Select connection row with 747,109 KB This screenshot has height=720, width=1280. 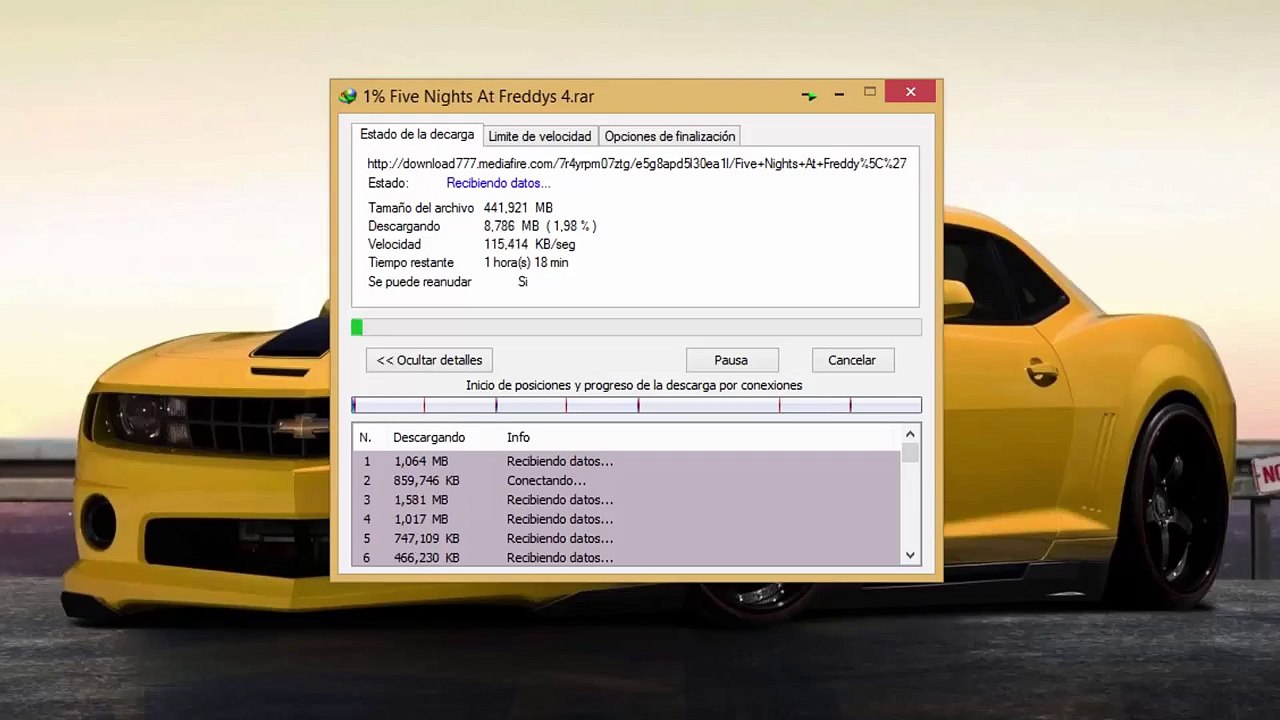tap(627, 538)
